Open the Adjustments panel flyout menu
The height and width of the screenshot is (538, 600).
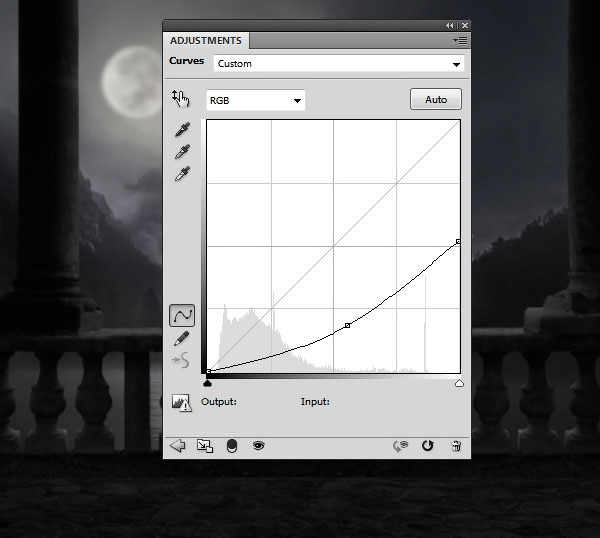460,41
